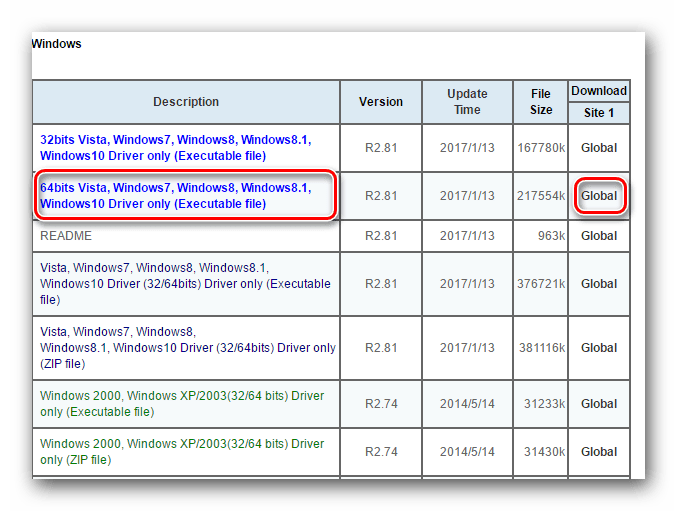This screenshot has width=677, height=511.
Task: Open Windows 2000/XP ZIP driver description
Action: tap(182, 451)
